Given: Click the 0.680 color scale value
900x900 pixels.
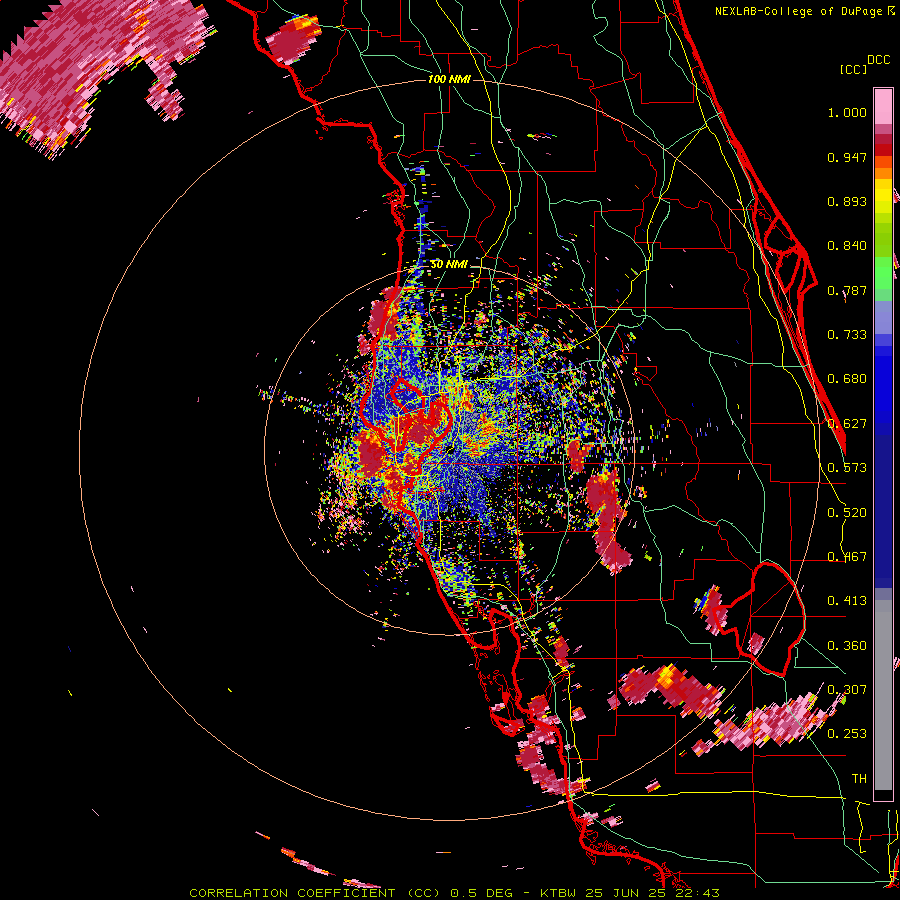Looking at the screenshot, I should [x=847, y=379].
